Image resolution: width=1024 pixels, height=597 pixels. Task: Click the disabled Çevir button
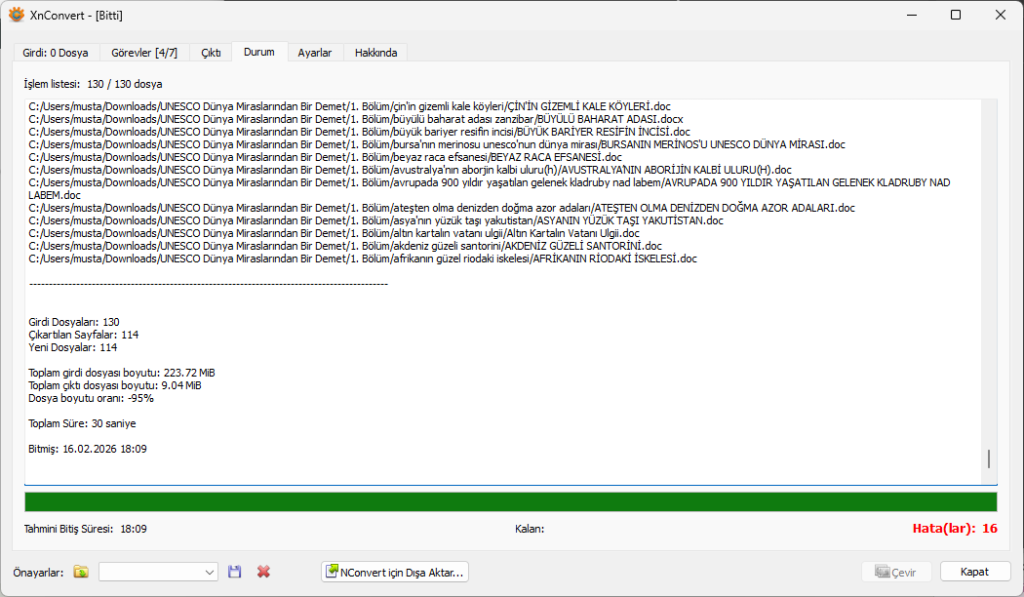click(x=896, y=572)
